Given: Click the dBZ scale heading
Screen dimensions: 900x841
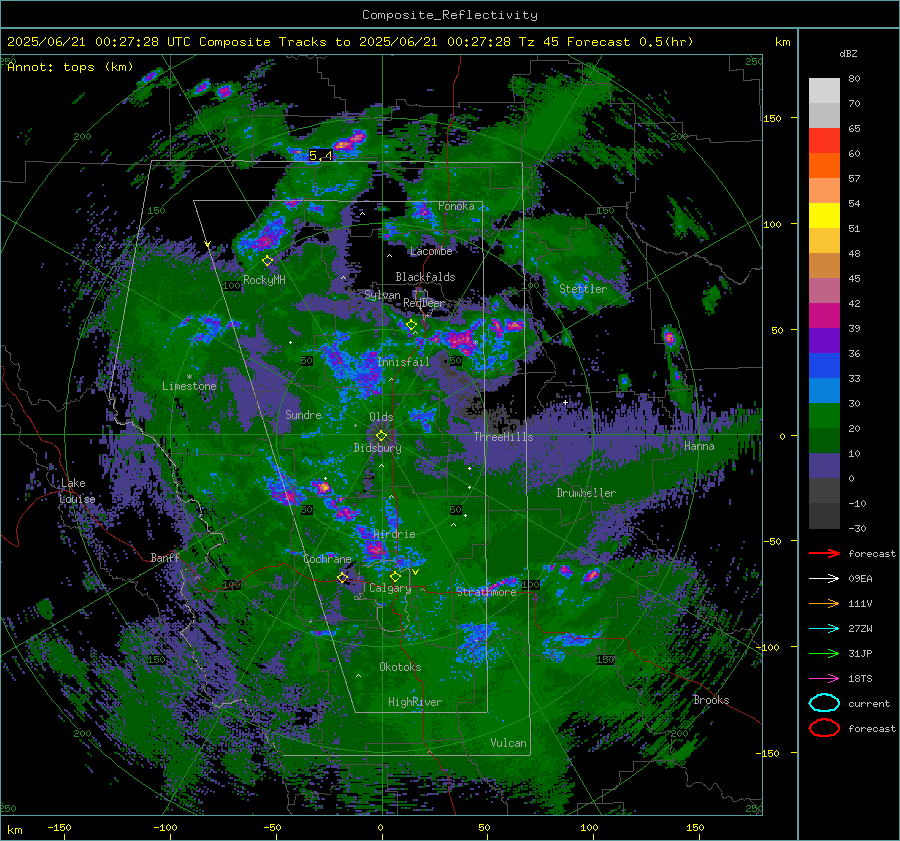Looking at the screenshot, I should point(848,53).
